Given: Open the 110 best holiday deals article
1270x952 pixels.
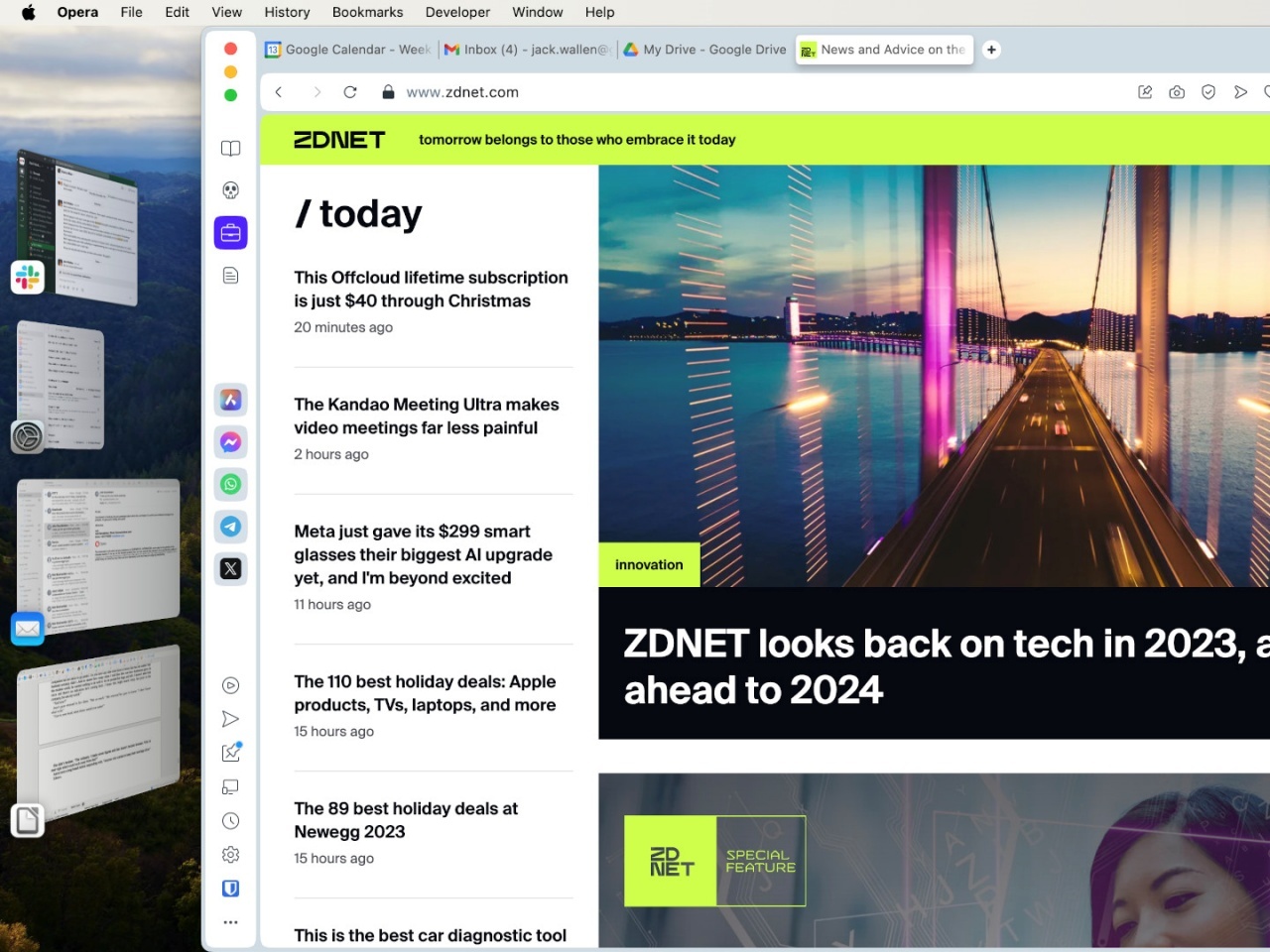Looking at the screenshot, I should 425,693.
